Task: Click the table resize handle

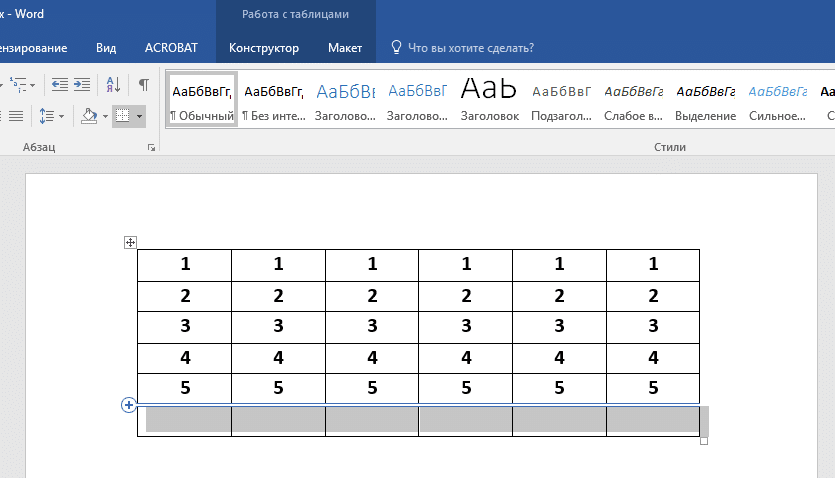Action: point(705,441)
